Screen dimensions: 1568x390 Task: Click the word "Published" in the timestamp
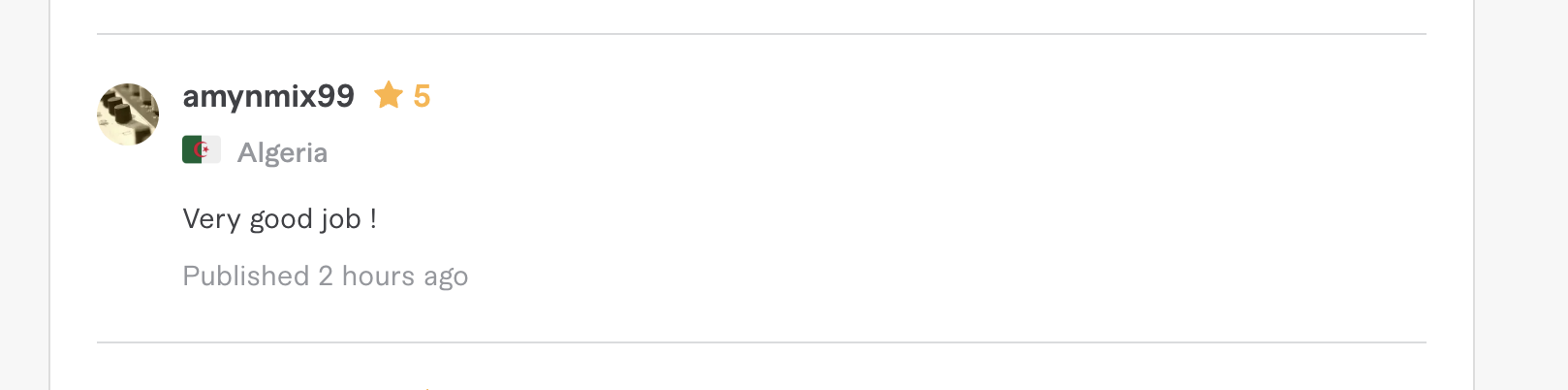[246, 276]
